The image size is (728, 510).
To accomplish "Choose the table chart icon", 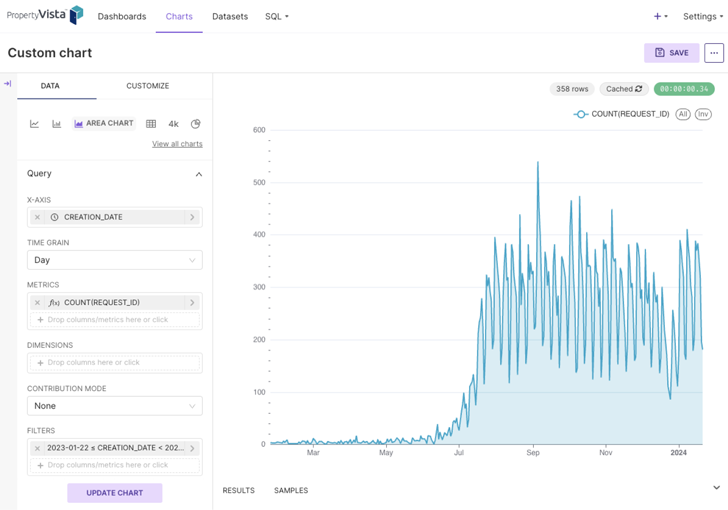I will pyautogui.click(x=151, y=124).
